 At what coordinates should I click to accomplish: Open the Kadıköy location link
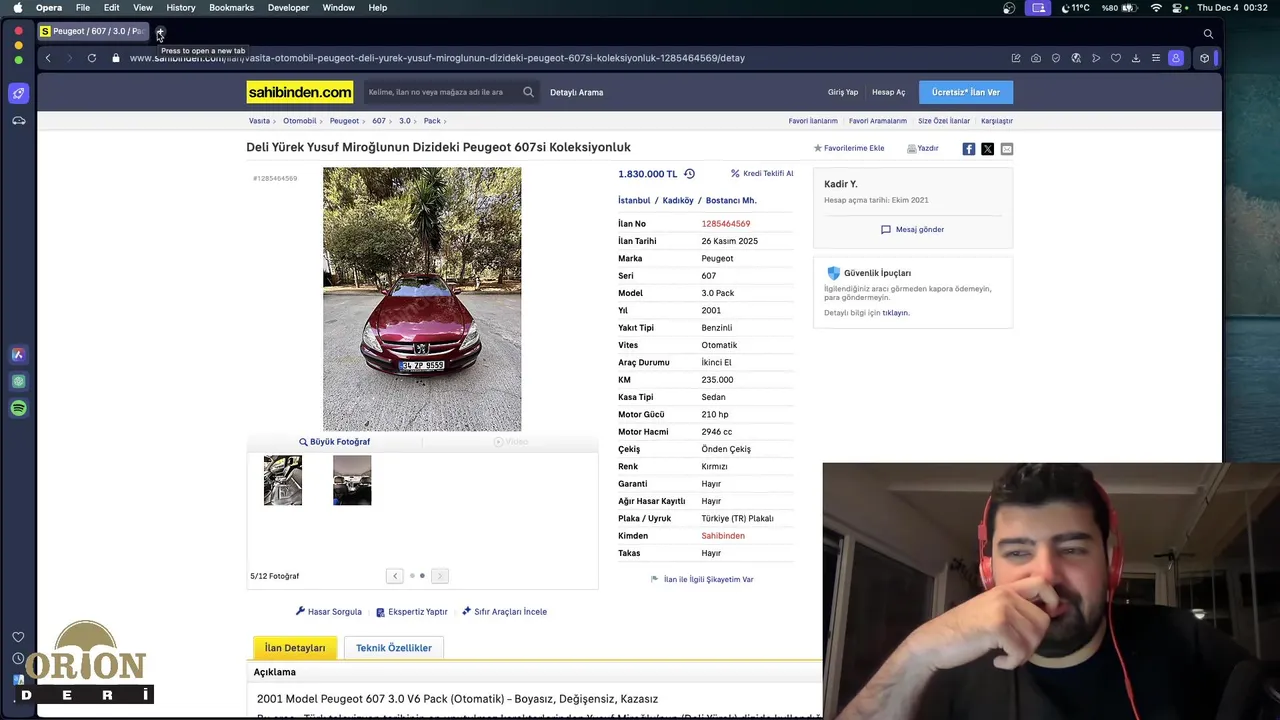[x=678, y=200]
